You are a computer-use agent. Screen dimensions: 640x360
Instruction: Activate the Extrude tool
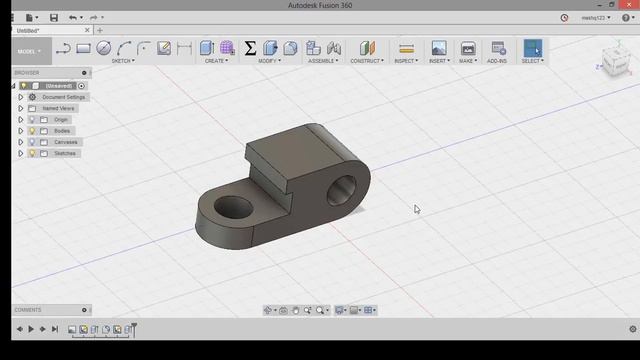[x=207, y=48]
